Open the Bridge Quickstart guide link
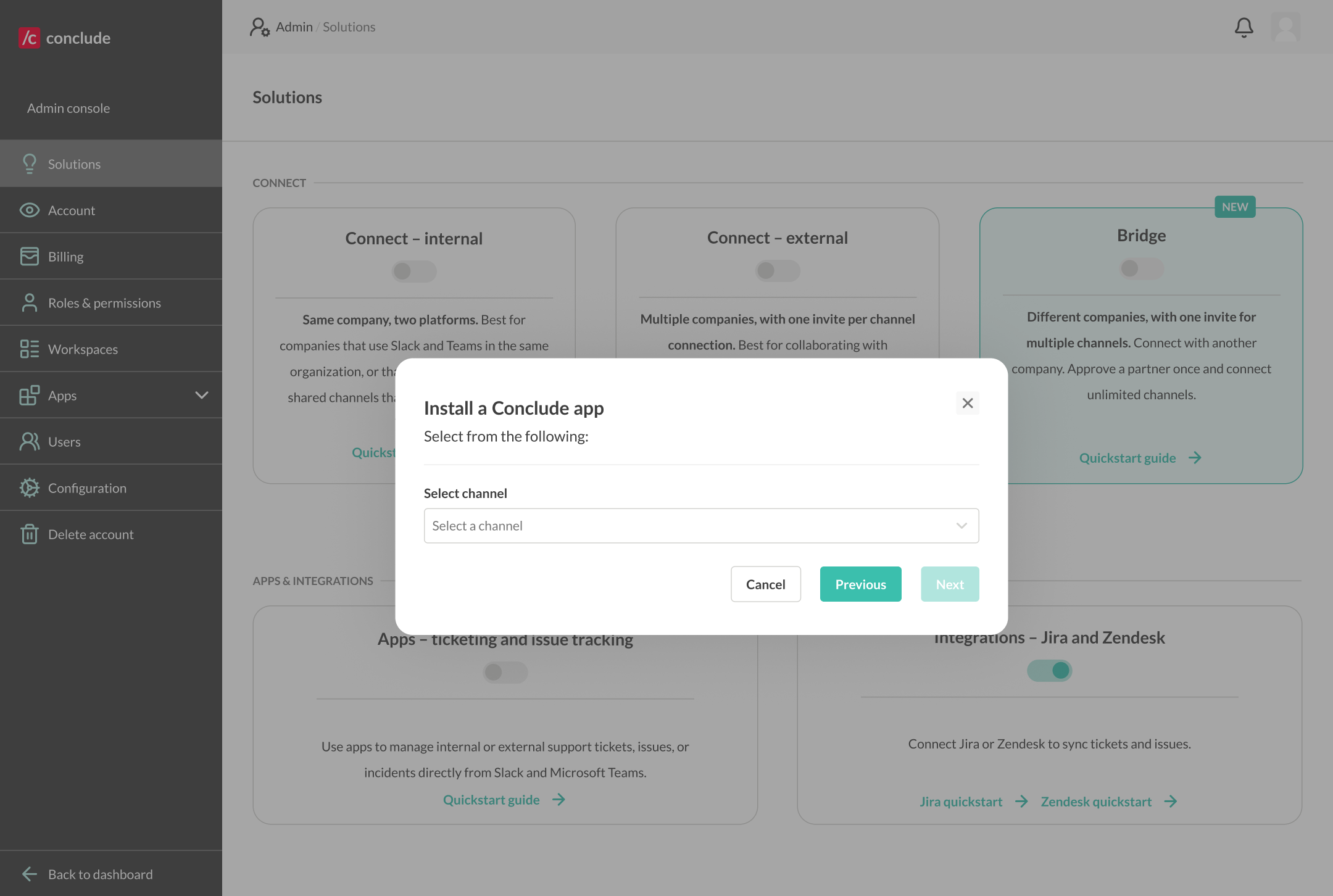 click(x=1127, y=457)
